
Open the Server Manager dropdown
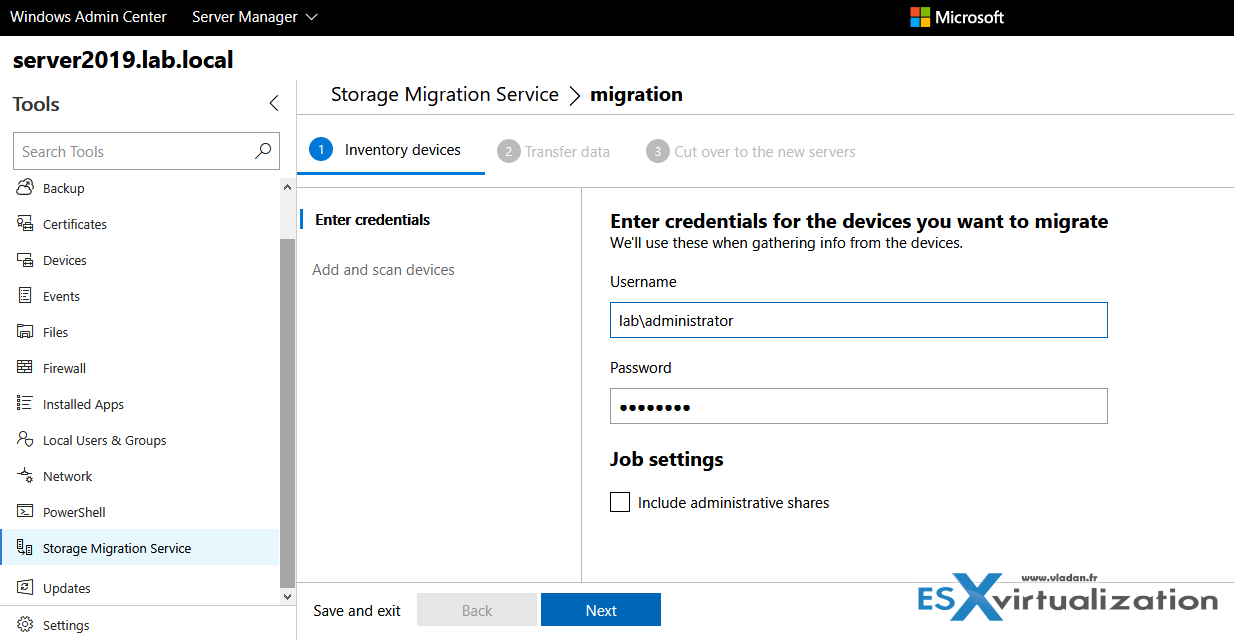click(x=254, y=17)
